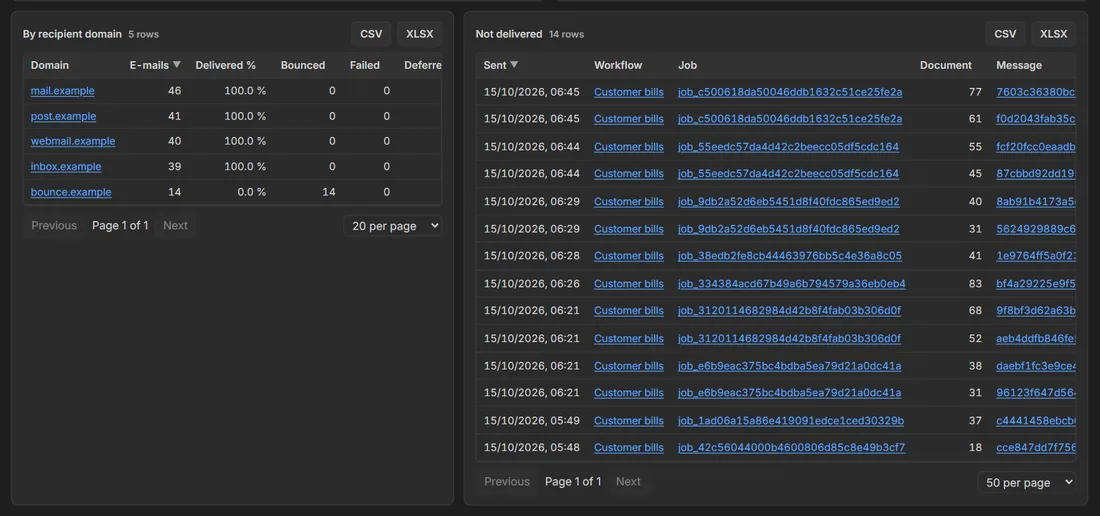Open Customer bills link in document 18 row
Screen dimensions: 1100x516
pyautogui.click(x=629, y=447)
